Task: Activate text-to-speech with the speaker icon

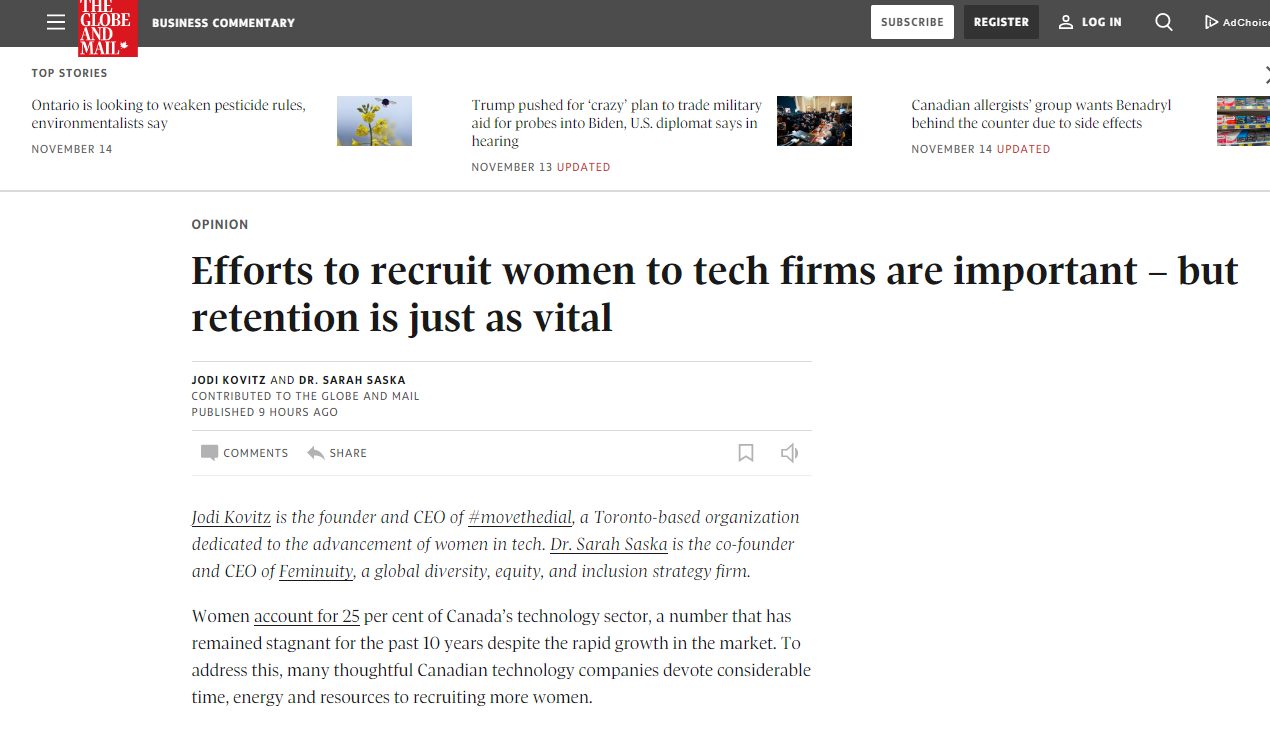Action: tap(789, 452)
